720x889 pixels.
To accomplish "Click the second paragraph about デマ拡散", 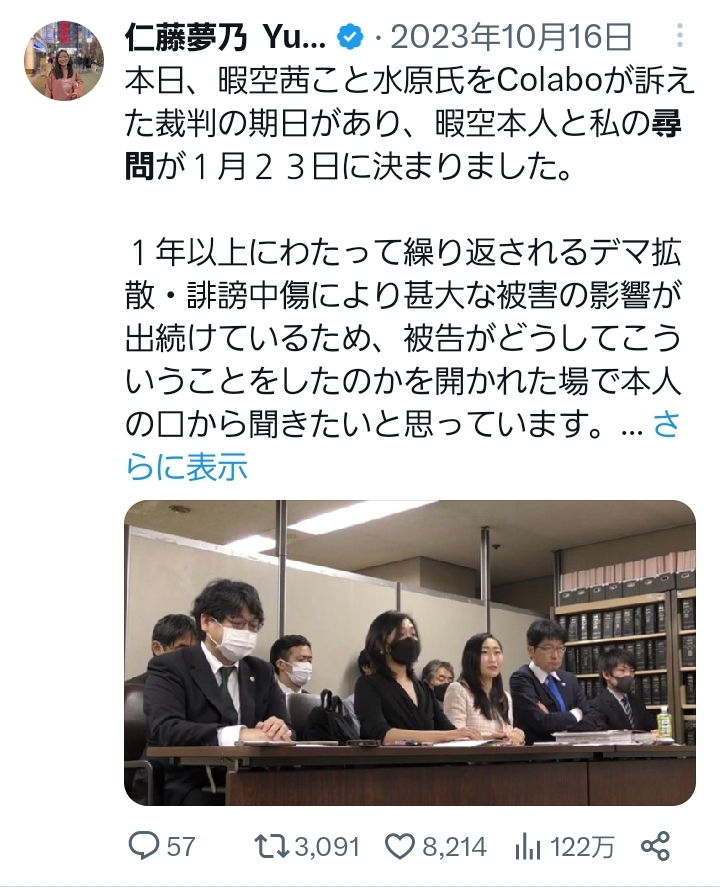I will pyautogui.click(x=403, y=338).
